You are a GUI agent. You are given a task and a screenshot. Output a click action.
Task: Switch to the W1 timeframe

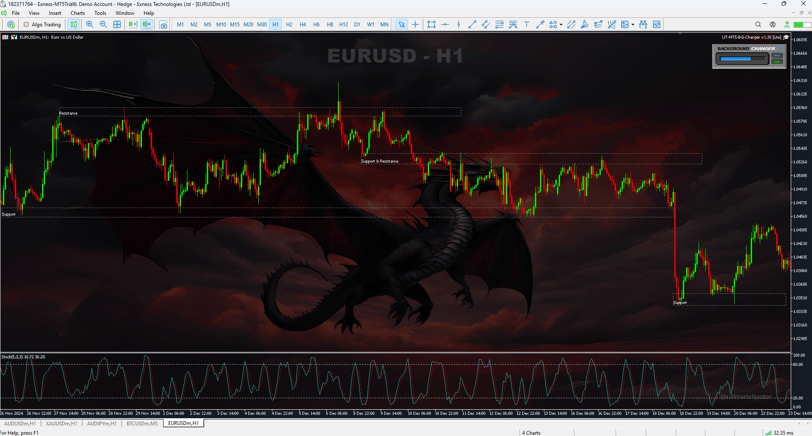[370, 24]
